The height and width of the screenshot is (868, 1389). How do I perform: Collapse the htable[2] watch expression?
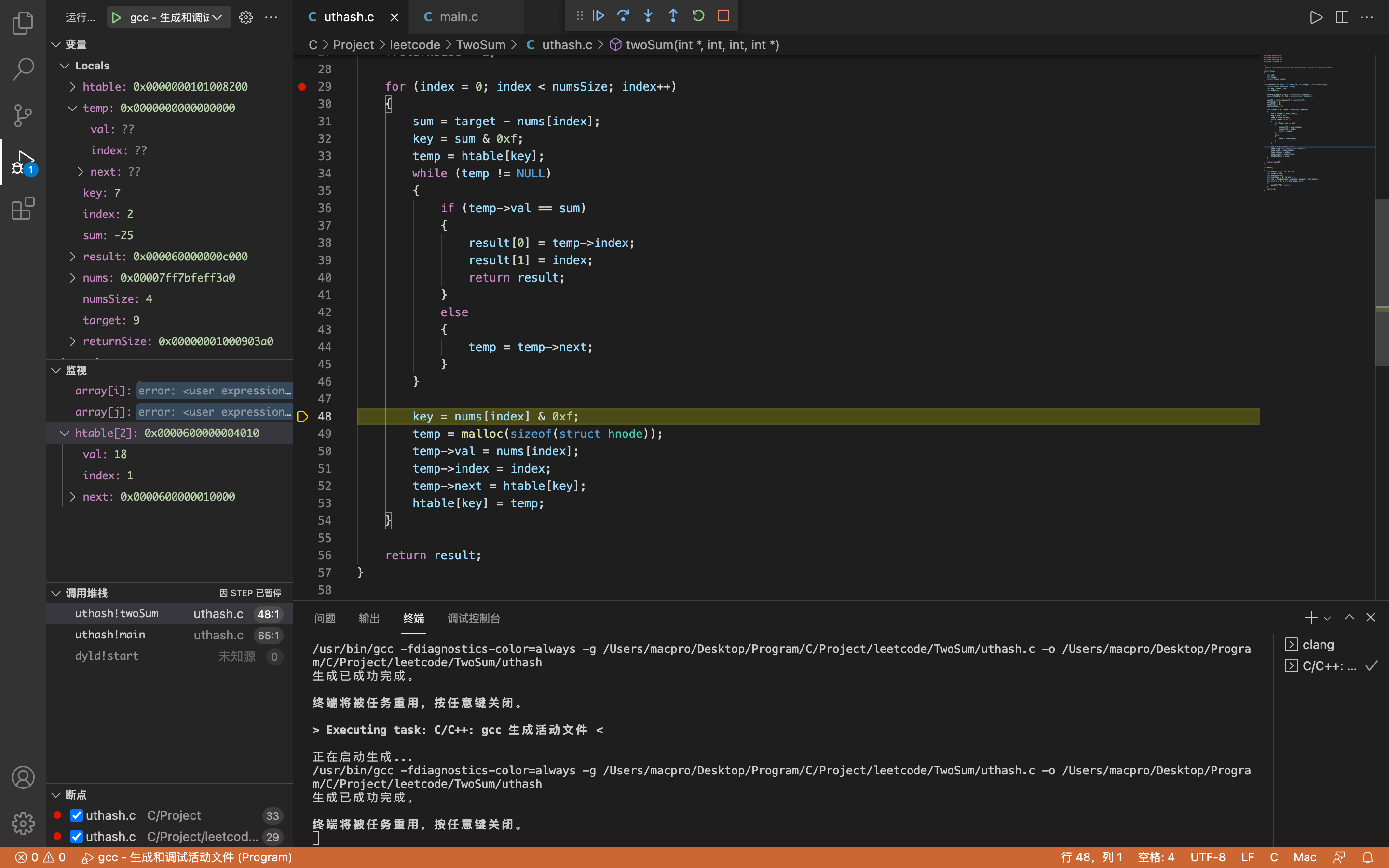coord(64,434)
